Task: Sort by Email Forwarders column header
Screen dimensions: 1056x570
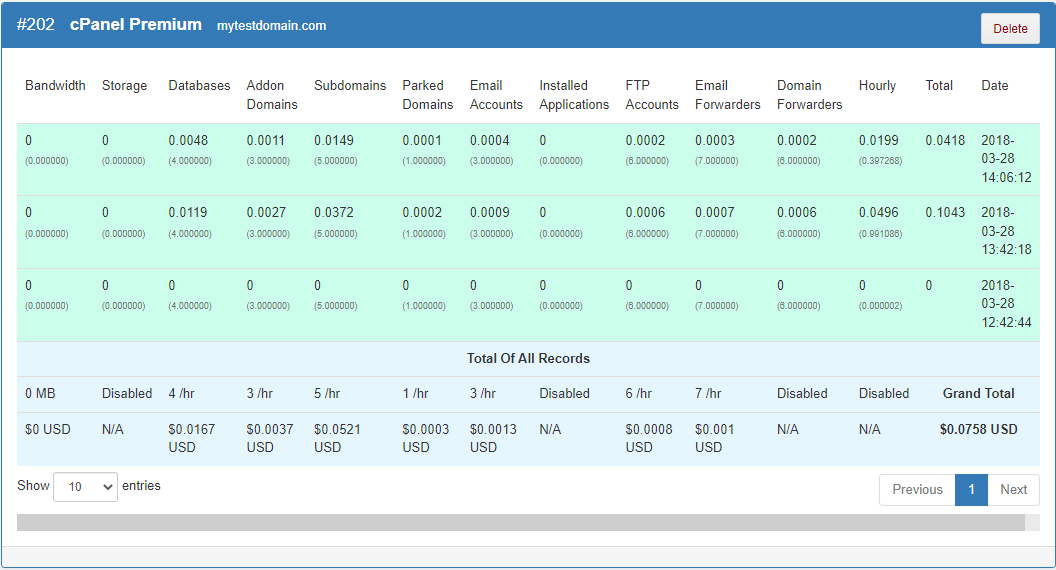Action: [728, 95]
